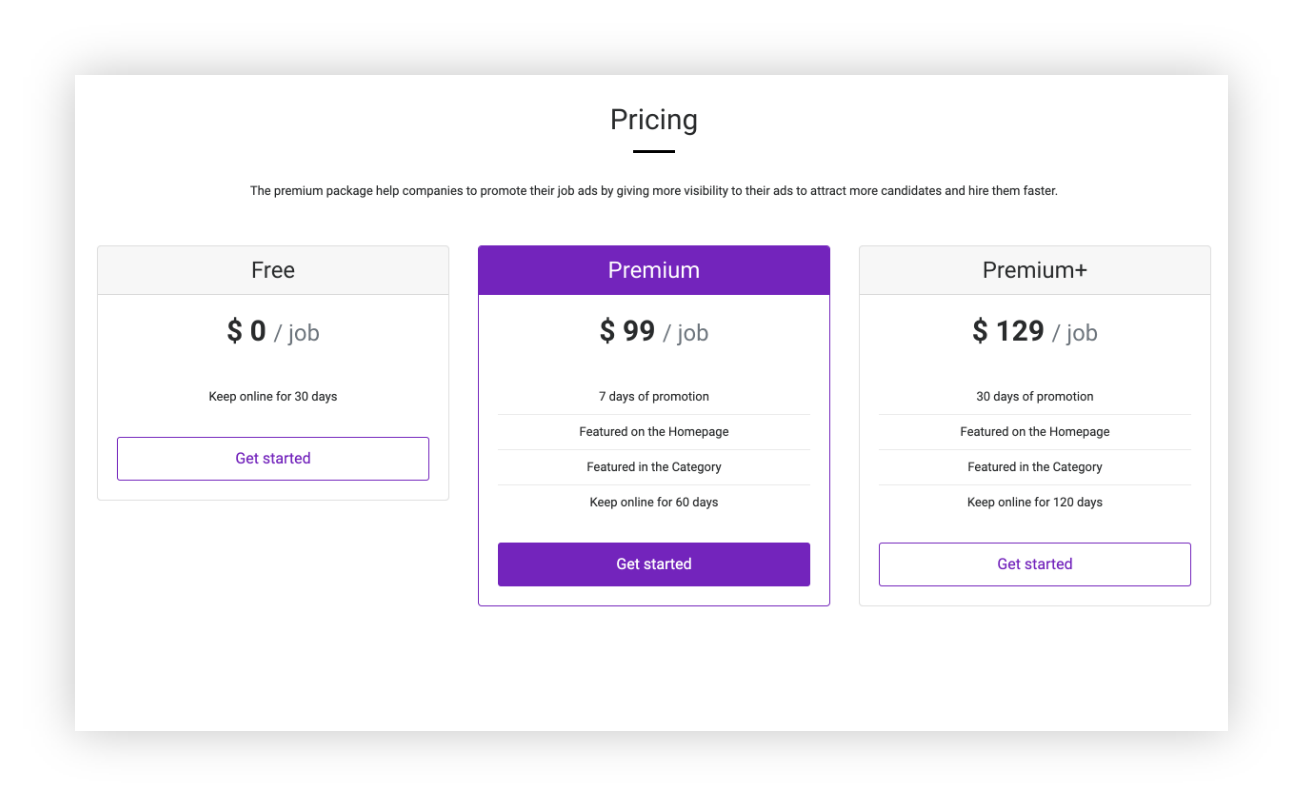Click Get started in Free plan
Image resolution: width=1303 pixels, height=806 pixels.
click(x=273, y=458)
